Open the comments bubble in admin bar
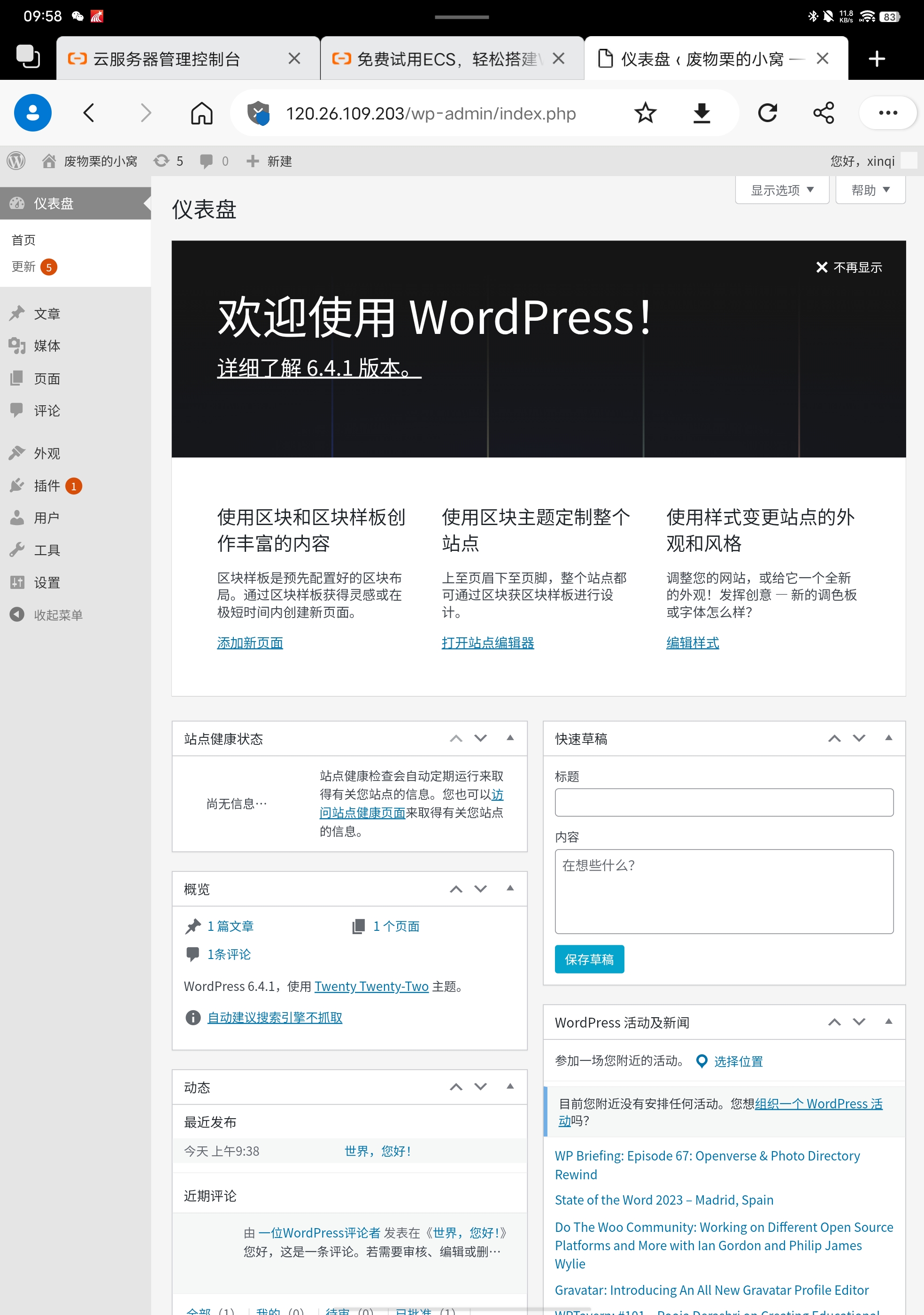 (214, 161)
